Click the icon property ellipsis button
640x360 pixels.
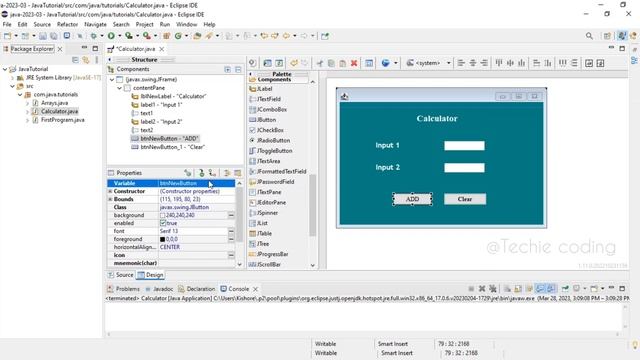pyautogui.click(x=231, y=255)
